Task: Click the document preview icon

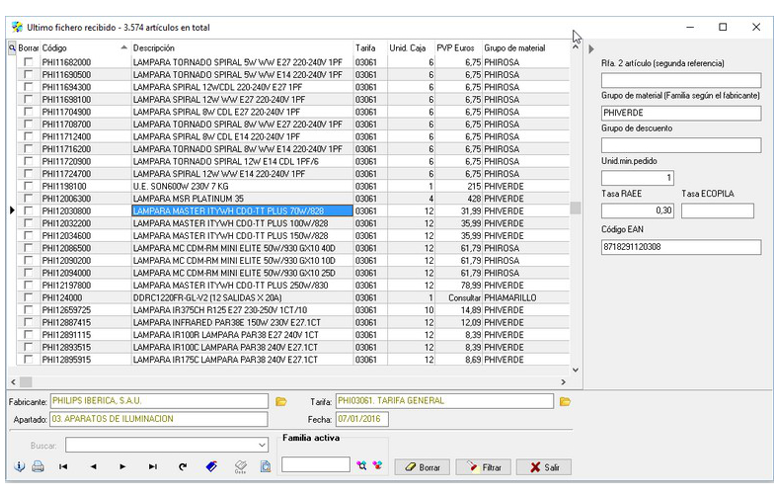Action: (266, 467)
